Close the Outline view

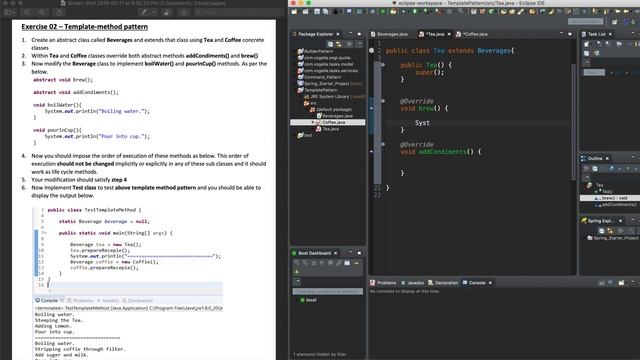pos(607,158)
